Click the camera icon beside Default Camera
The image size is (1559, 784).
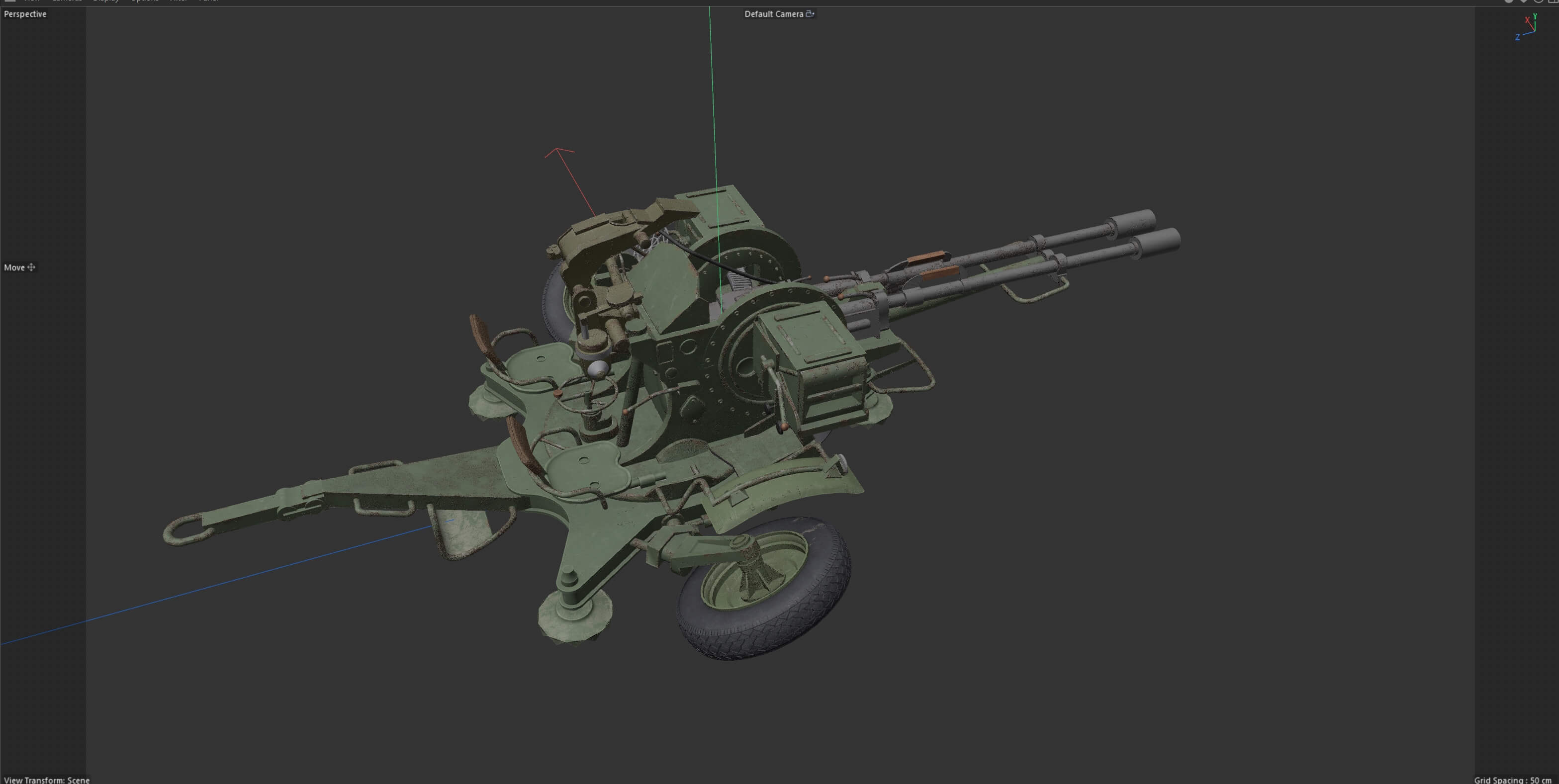pos(811,14)
